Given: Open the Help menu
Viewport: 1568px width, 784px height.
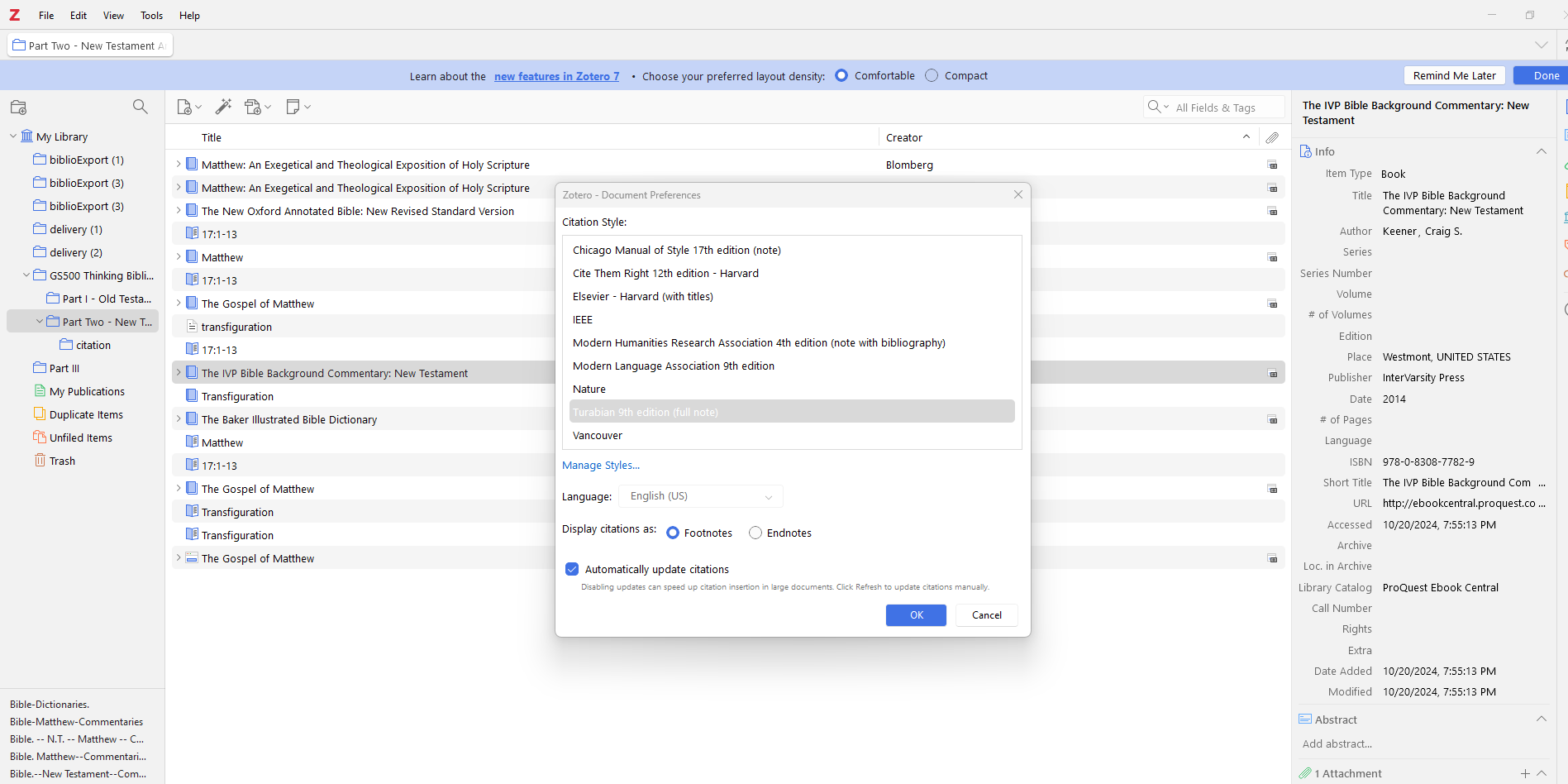Looking at the screenshot, I should click(x=189, y=15).
